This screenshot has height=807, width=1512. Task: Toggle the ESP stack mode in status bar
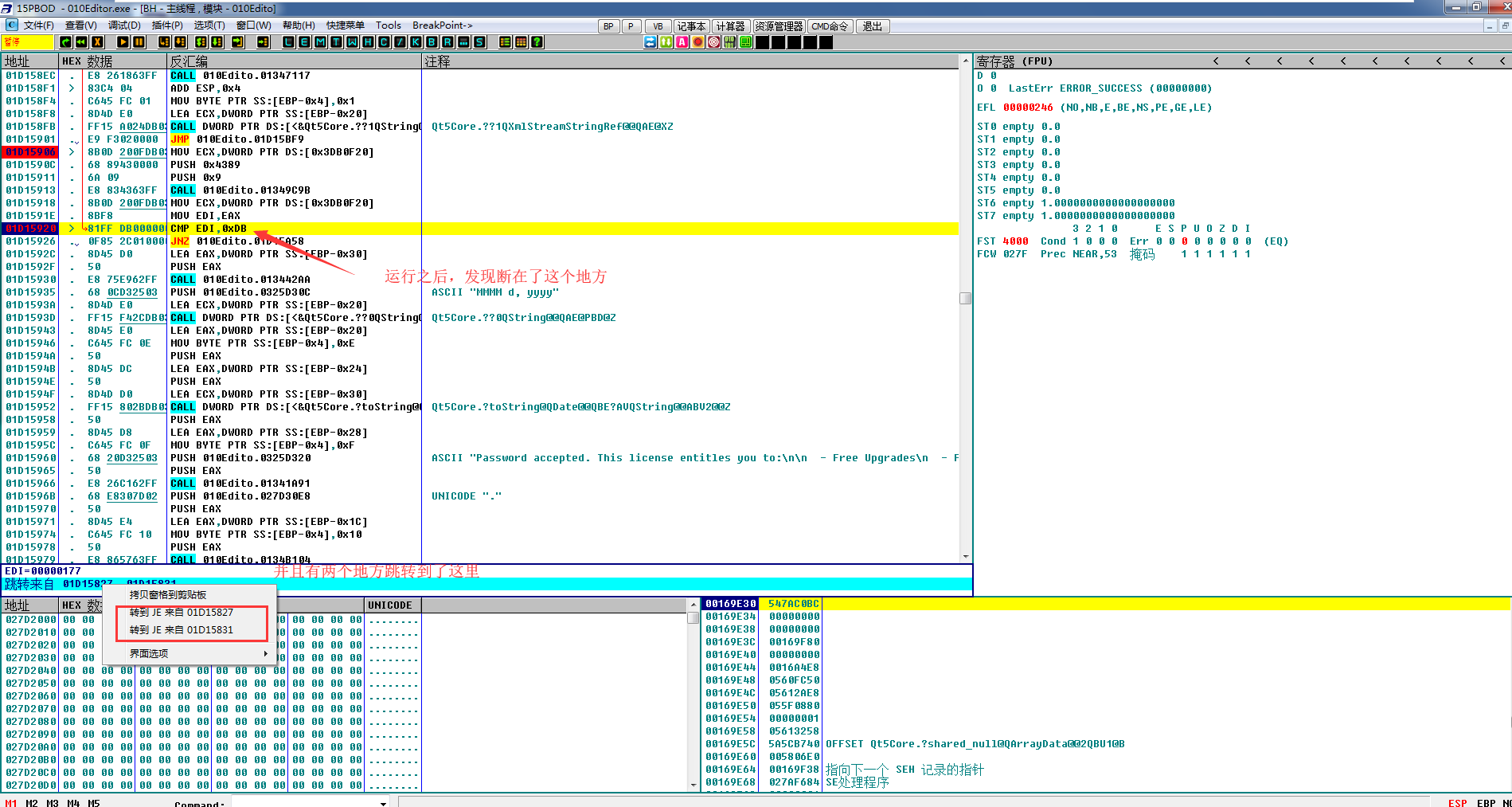(x=1457, y=802)
